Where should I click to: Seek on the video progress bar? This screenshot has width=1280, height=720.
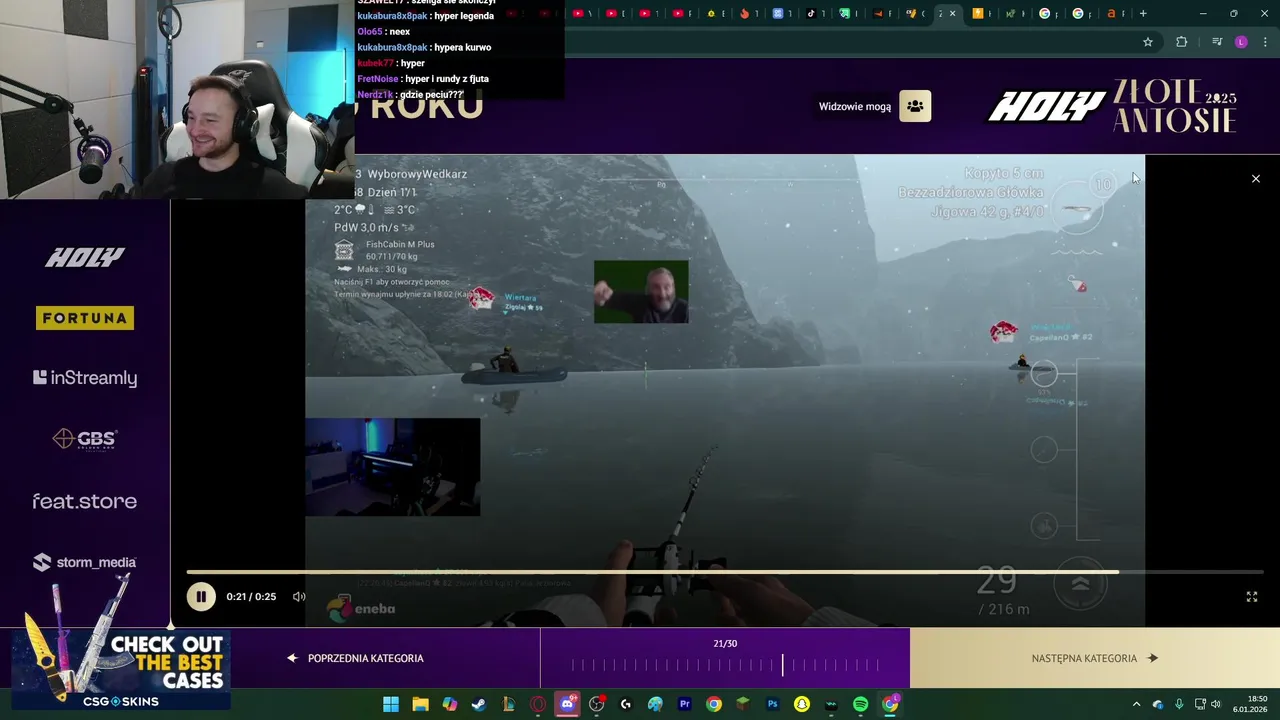coord(725,573)
